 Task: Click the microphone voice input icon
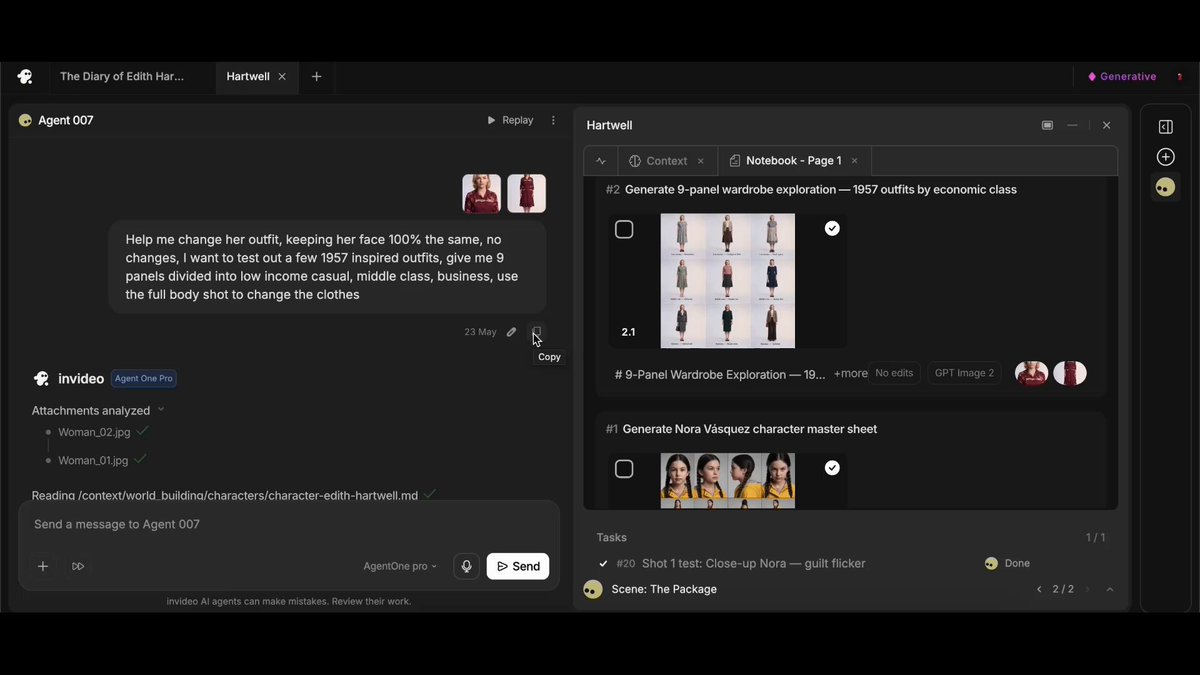coord(466,566)
